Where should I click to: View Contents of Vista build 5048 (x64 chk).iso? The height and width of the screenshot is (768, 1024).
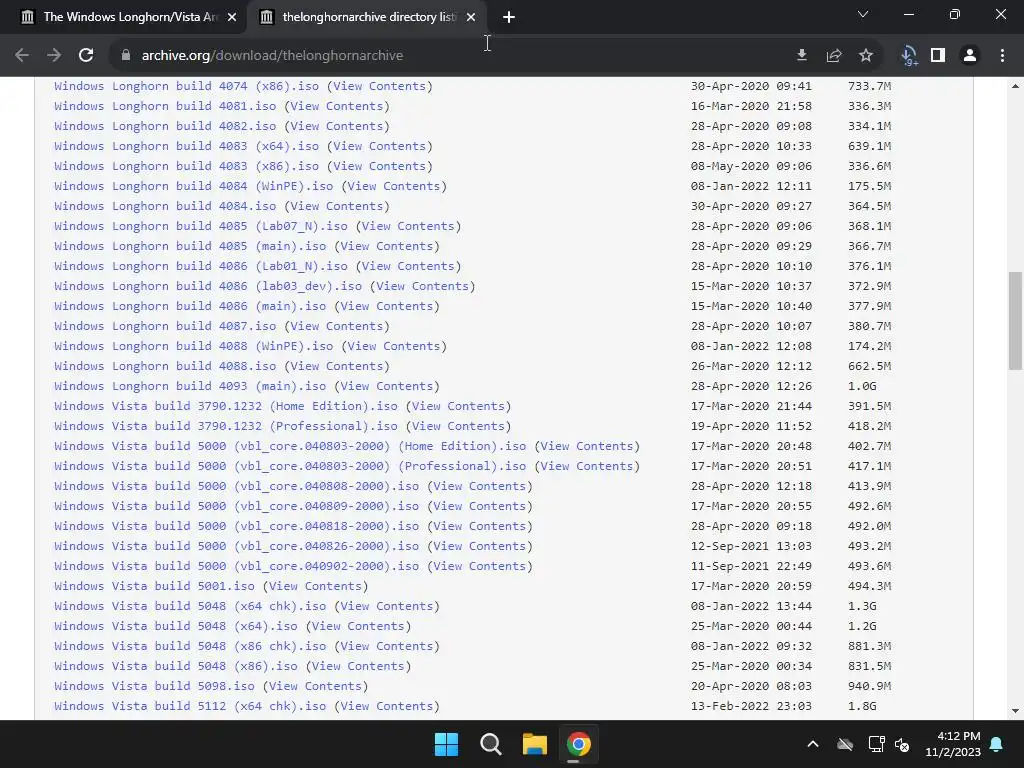387,606
